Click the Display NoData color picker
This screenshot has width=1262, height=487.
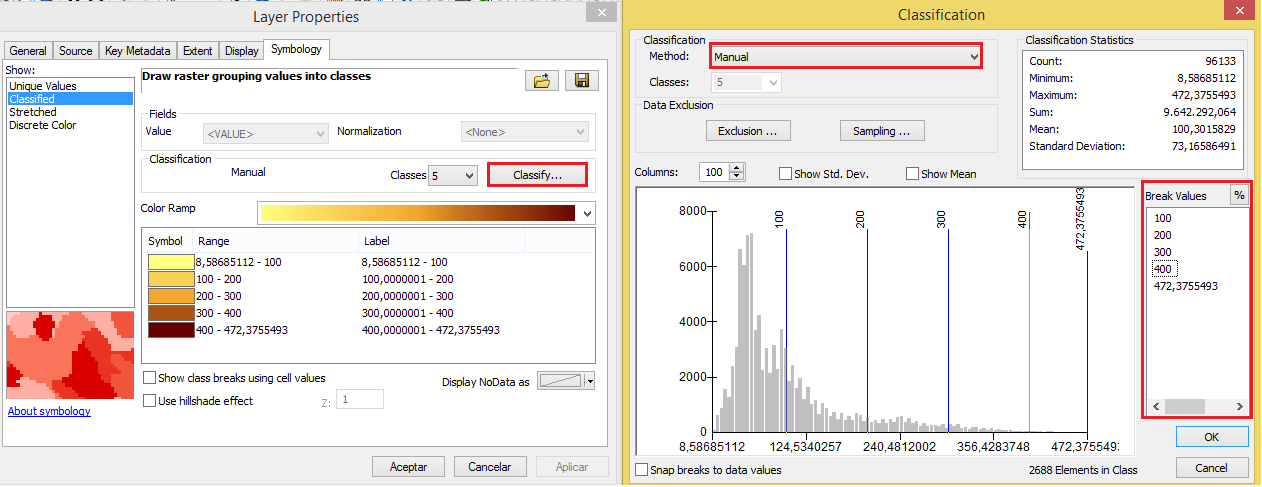566,381
